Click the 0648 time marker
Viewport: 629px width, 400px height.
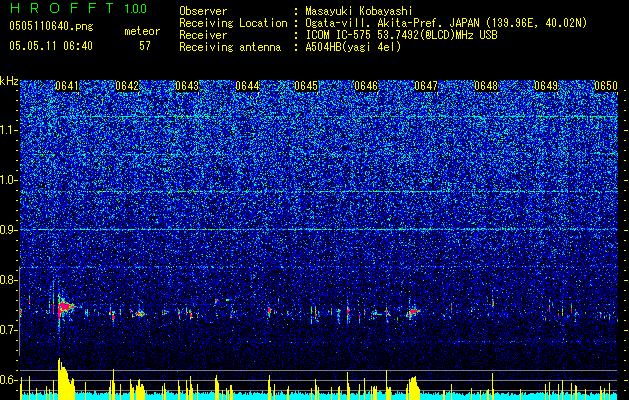tap(486, 86)
